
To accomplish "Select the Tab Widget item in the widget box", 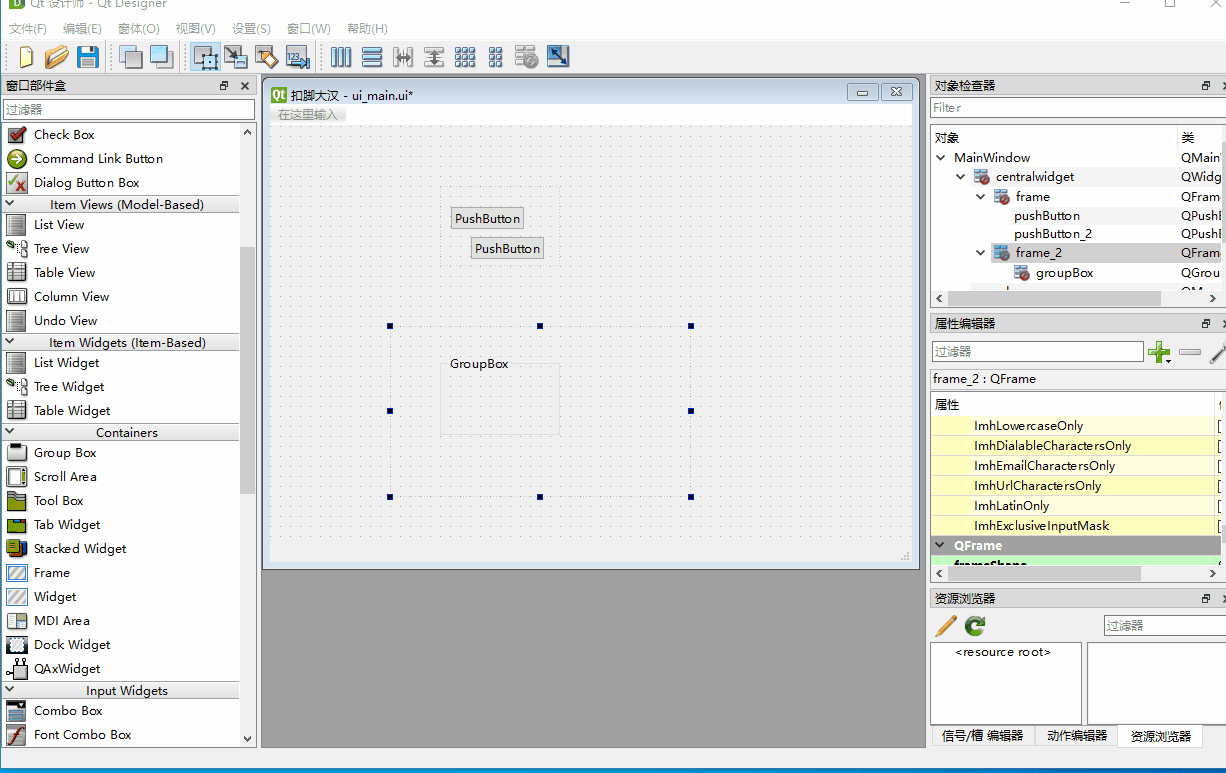I will pos(67,524).
